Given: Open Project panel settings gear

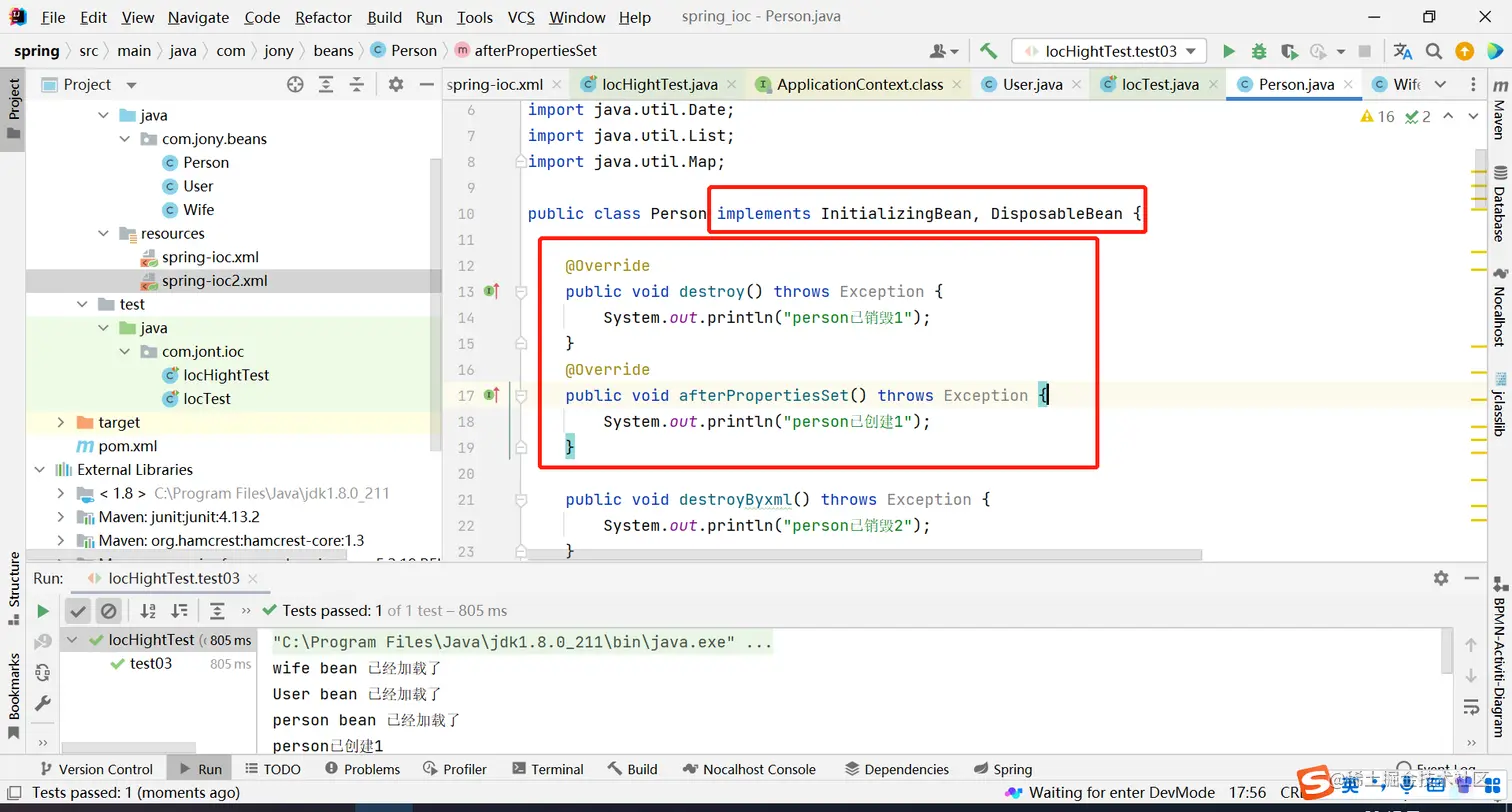Looking at the screenshot, I should 396,85.
